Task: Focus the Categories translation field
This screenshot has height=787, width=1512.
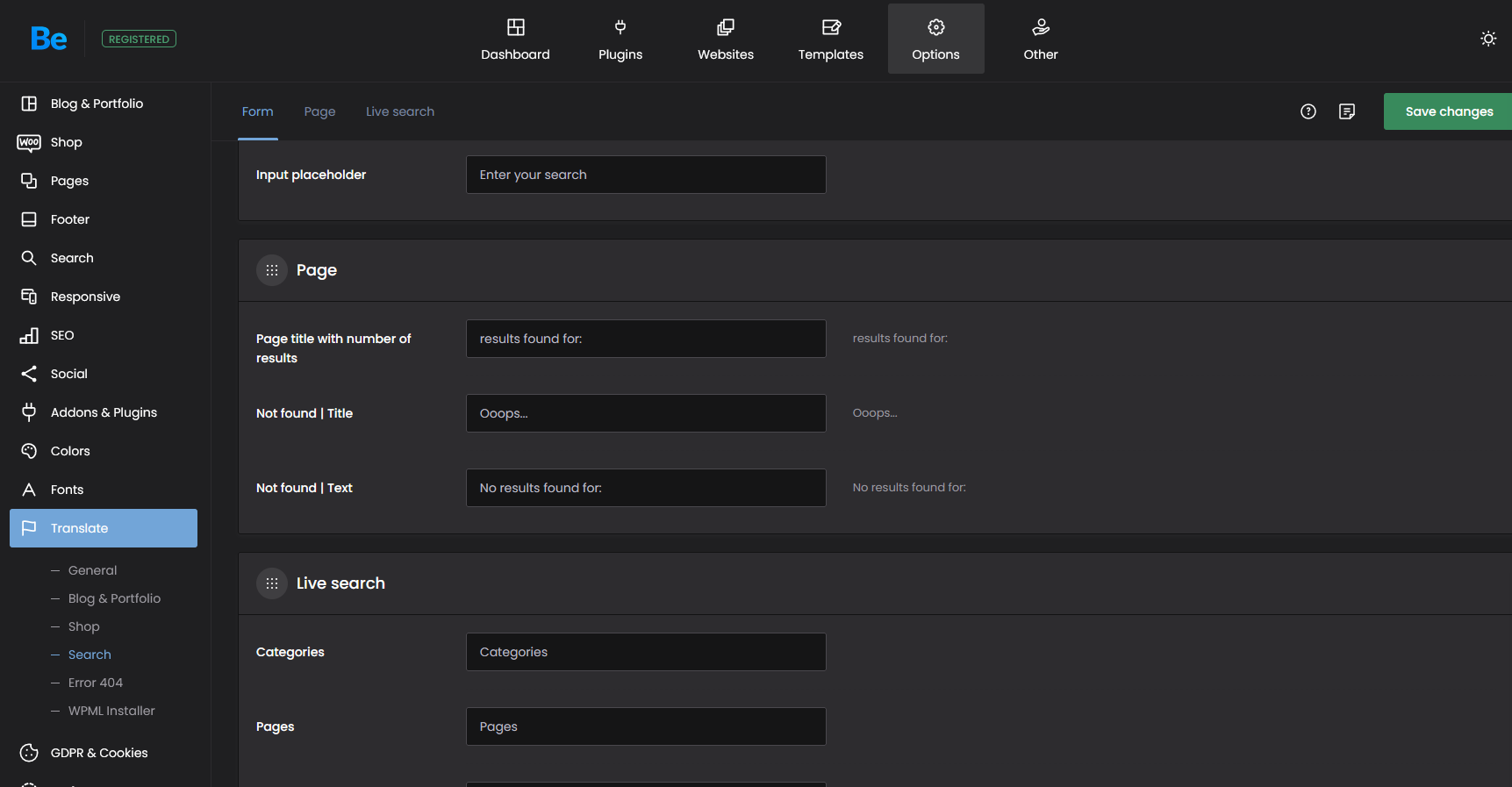Action: coord(646,652)
